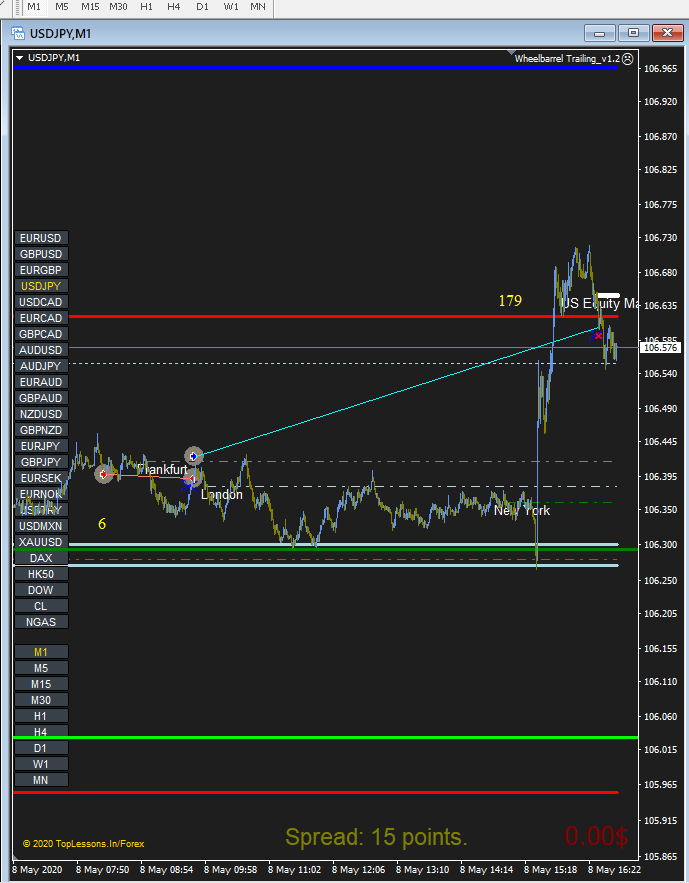Open EURJPY symbol button

(x=41, y=446)
